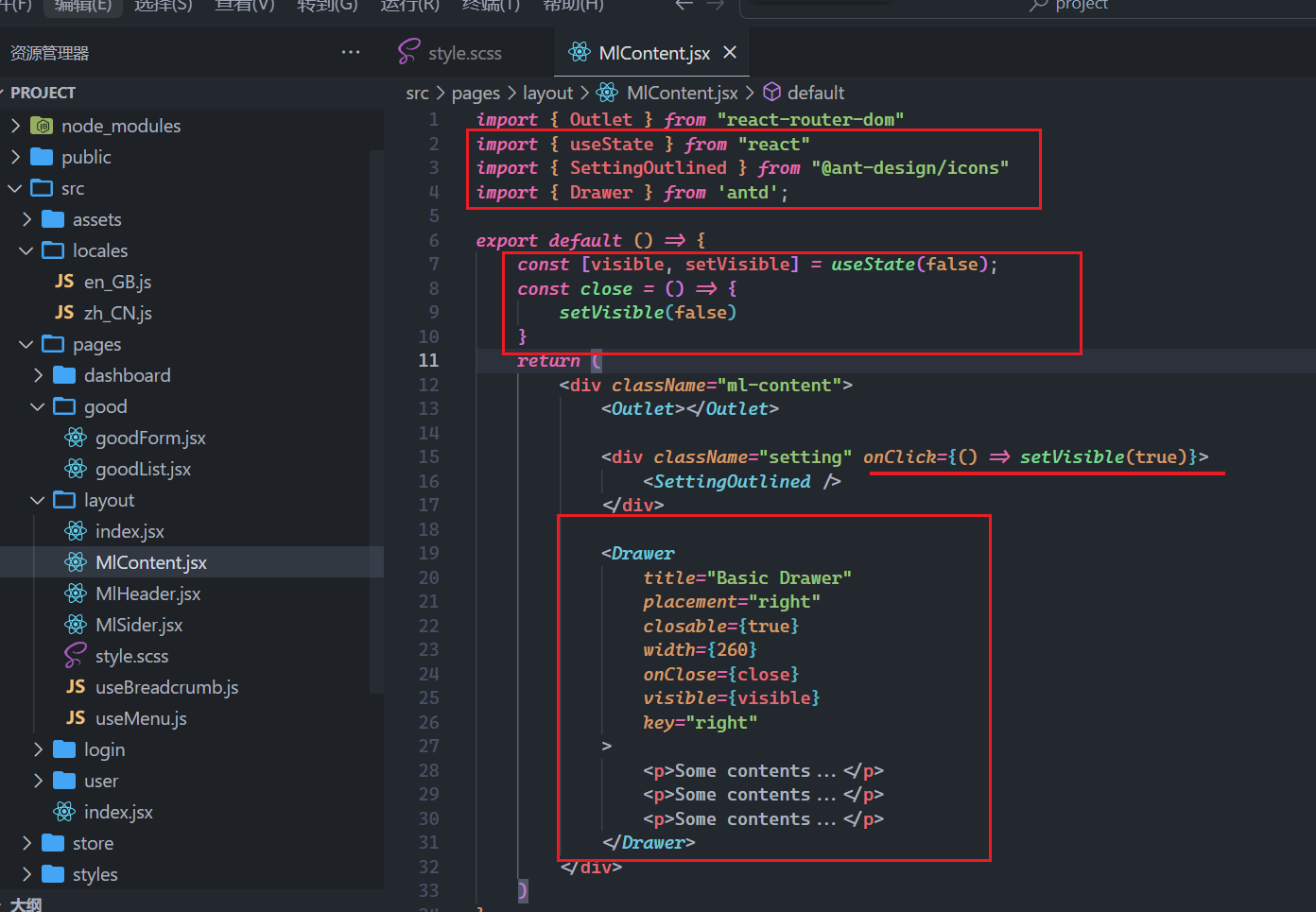Click the node_modules folder icon
This screenshot has height=912, width=1316.
42,125
